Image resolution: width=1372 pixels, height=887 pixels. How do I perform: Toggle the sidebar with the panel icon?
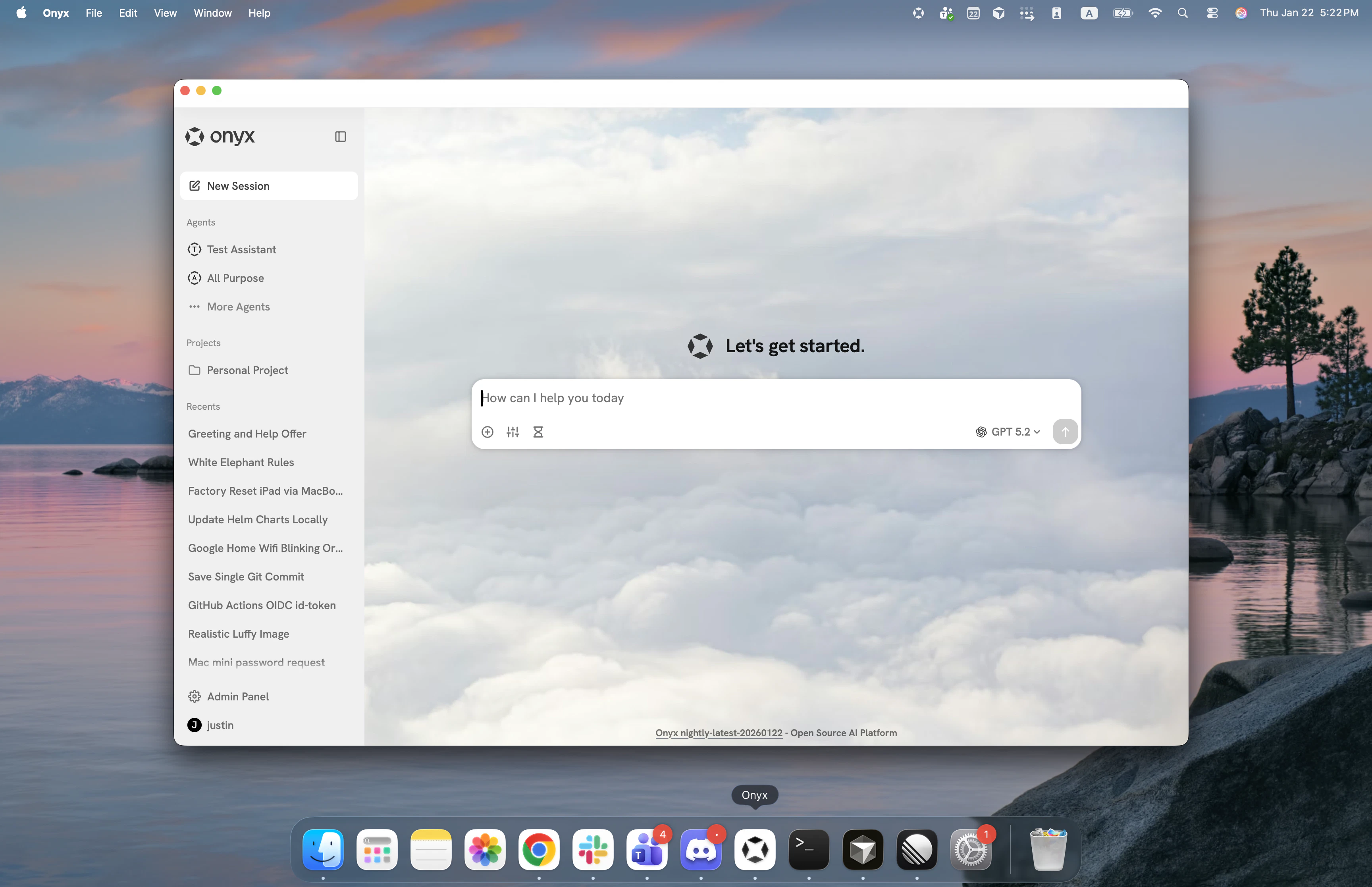(x=340, y=137)
